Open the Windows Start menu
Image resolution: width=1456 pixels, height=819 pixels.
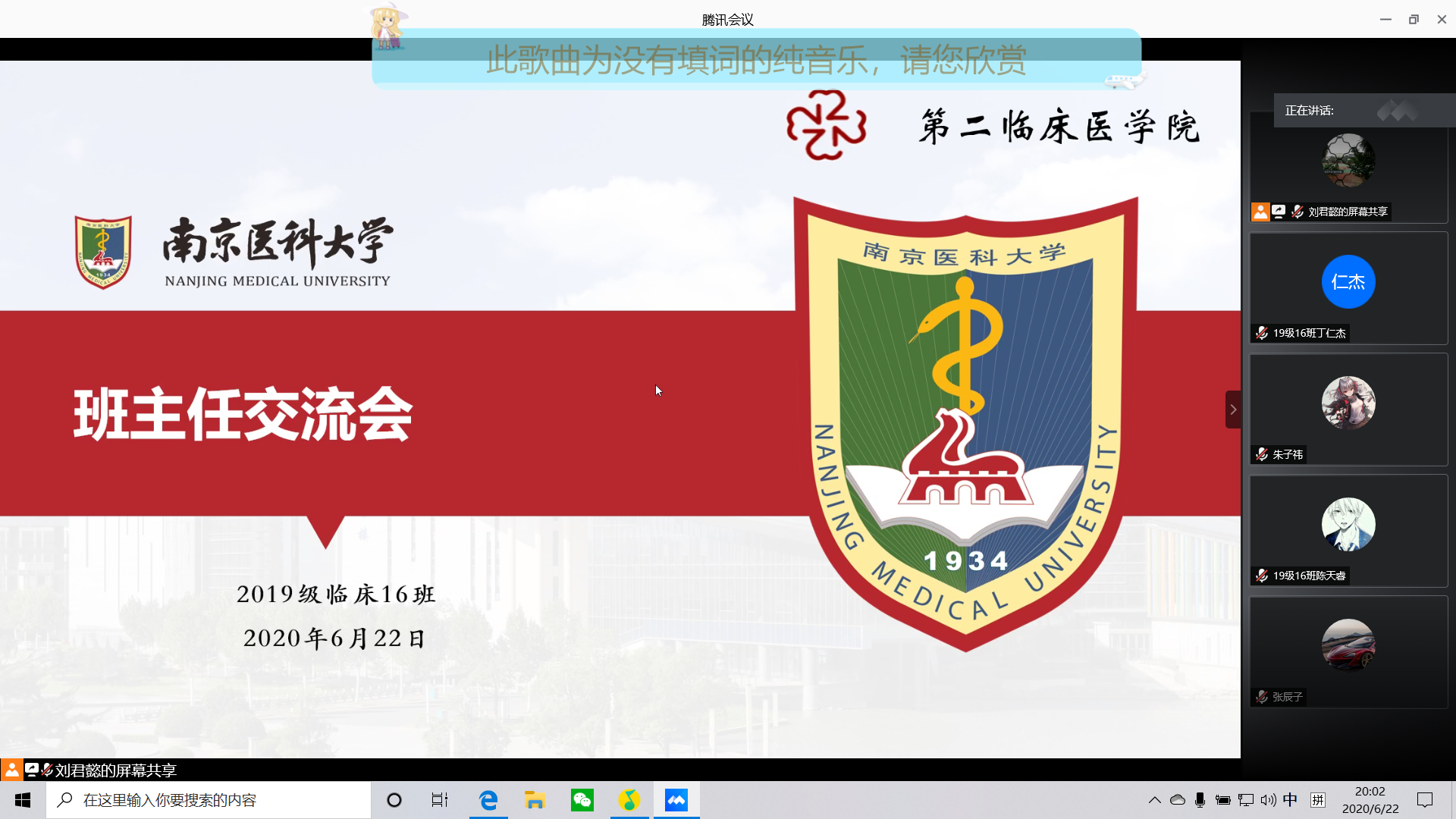click(x=23, y=800)
